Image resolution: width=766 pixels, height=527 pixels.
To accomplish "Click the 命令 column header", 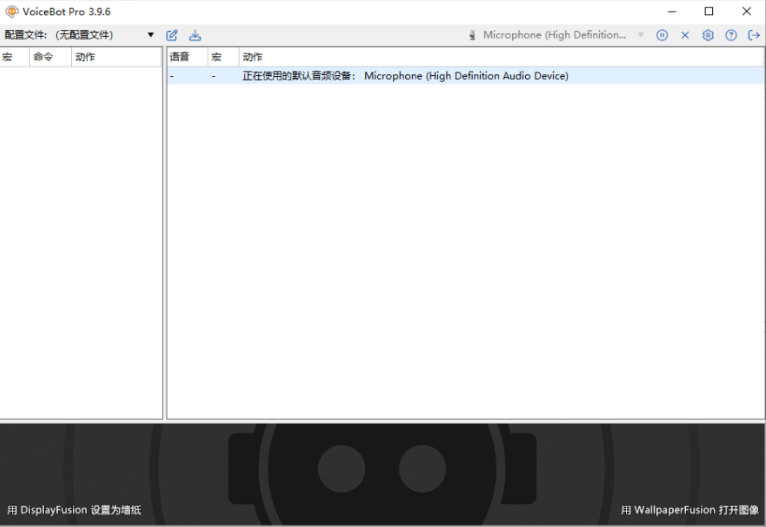I will (50, 57).
